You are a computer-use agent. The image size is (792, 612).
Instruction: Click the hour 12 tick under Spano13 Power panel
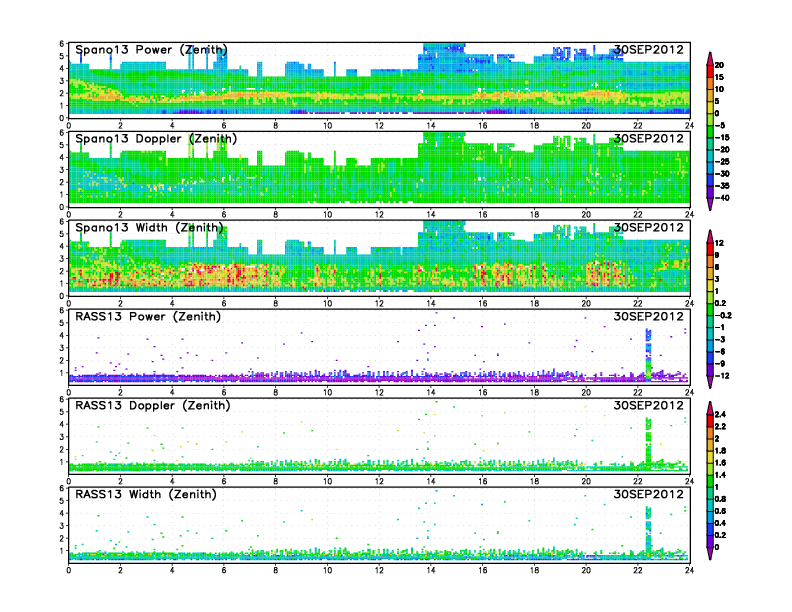pos(379,126)
